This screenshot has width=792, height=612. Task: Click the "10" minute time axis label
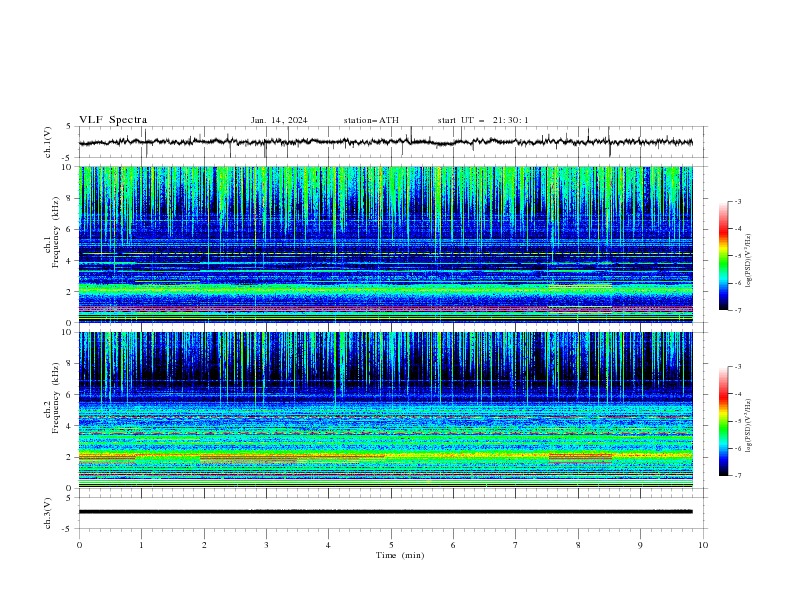(x=703, y=545)
